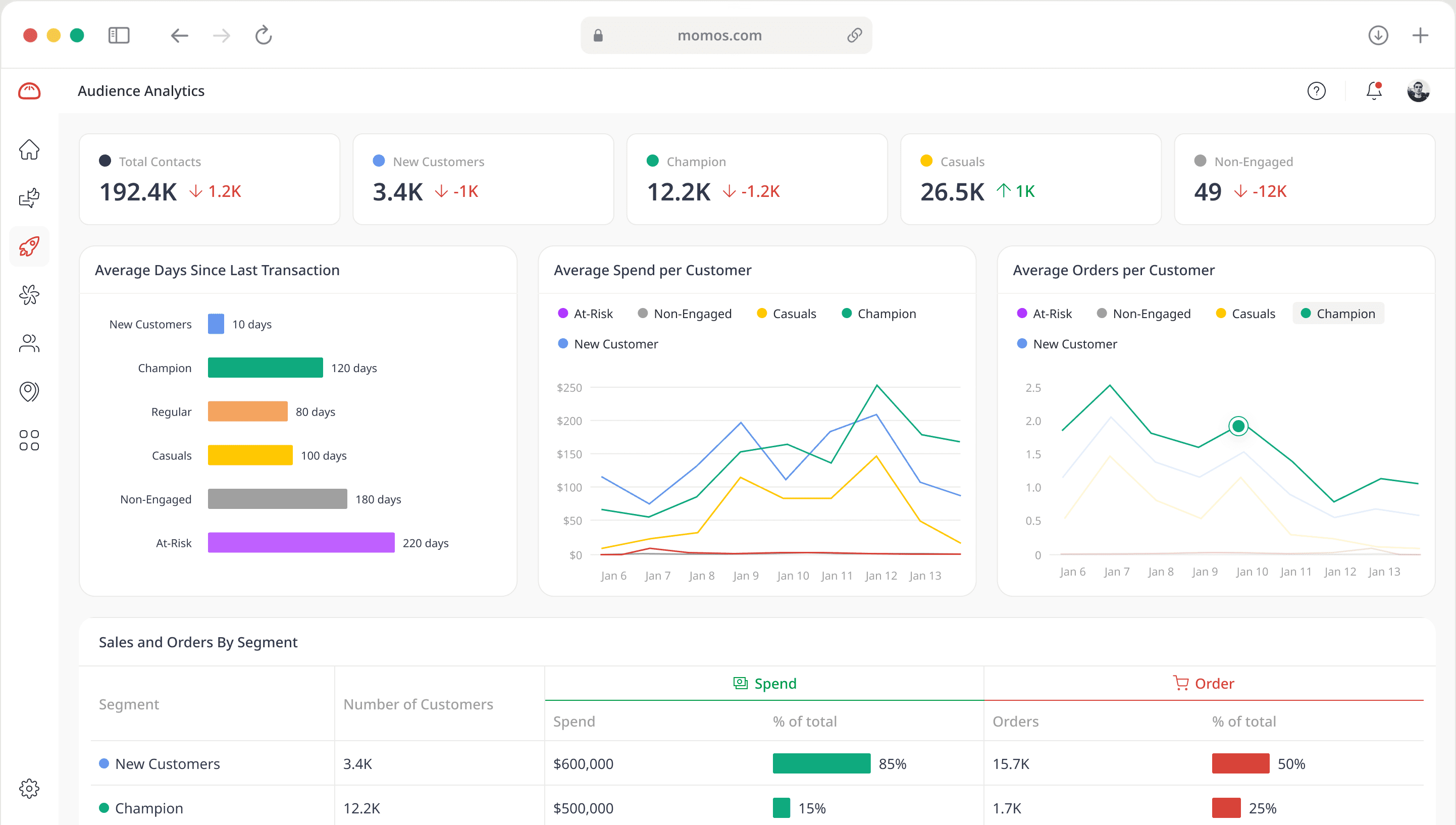
Task: Toggle the Casuals legend in Average Spend chart
Action: click(787, 314)
